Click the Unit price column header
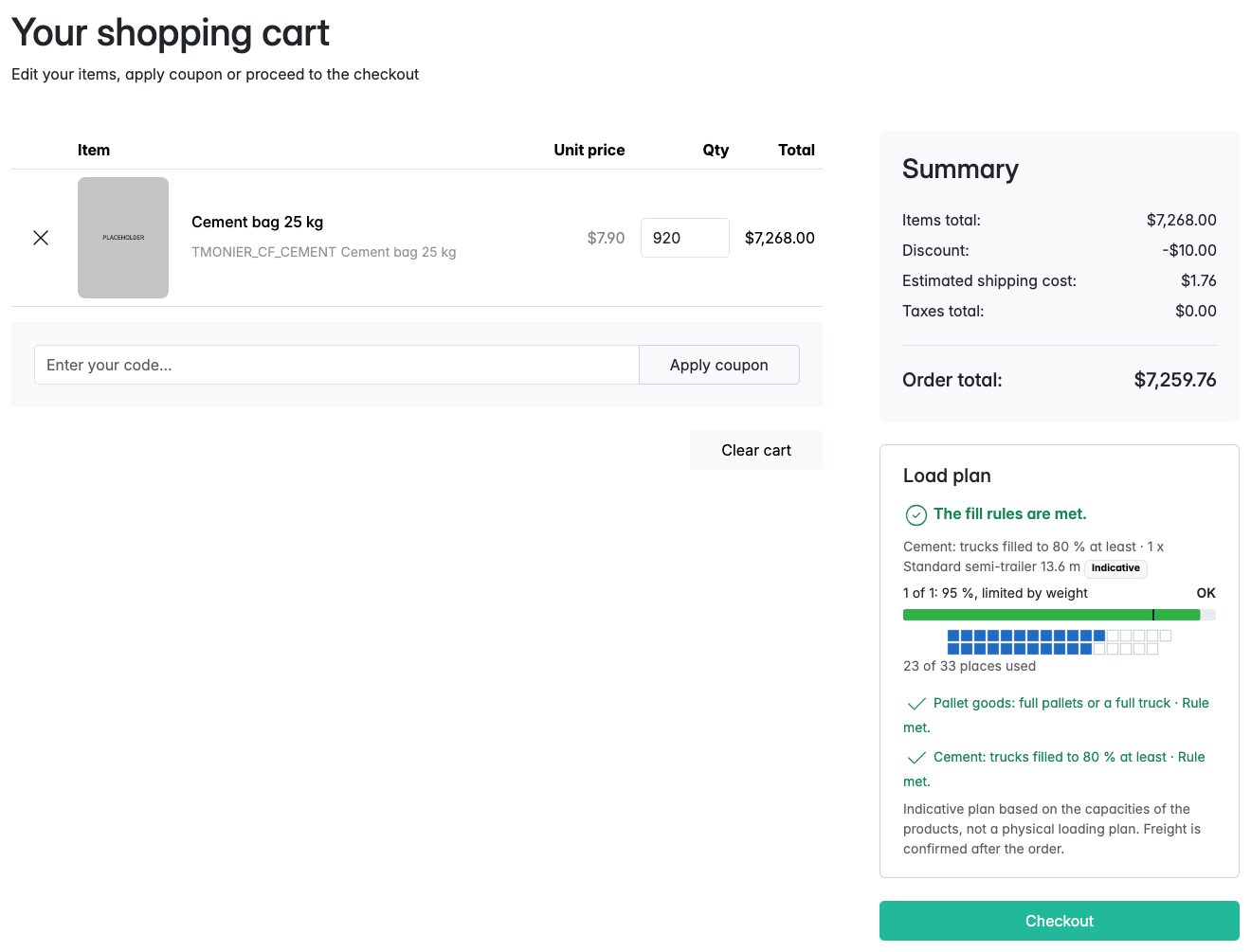 pos(589,150)
